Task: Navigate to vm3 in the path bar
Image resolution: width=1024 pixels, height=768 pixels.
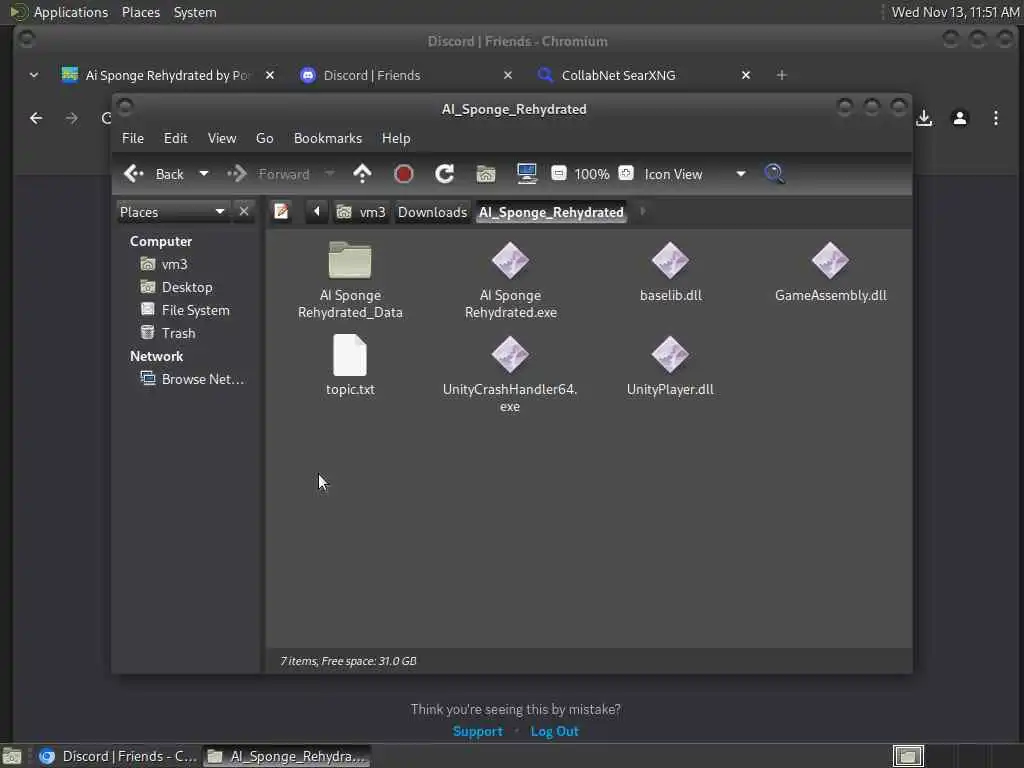Action: (x=360, y=212)
